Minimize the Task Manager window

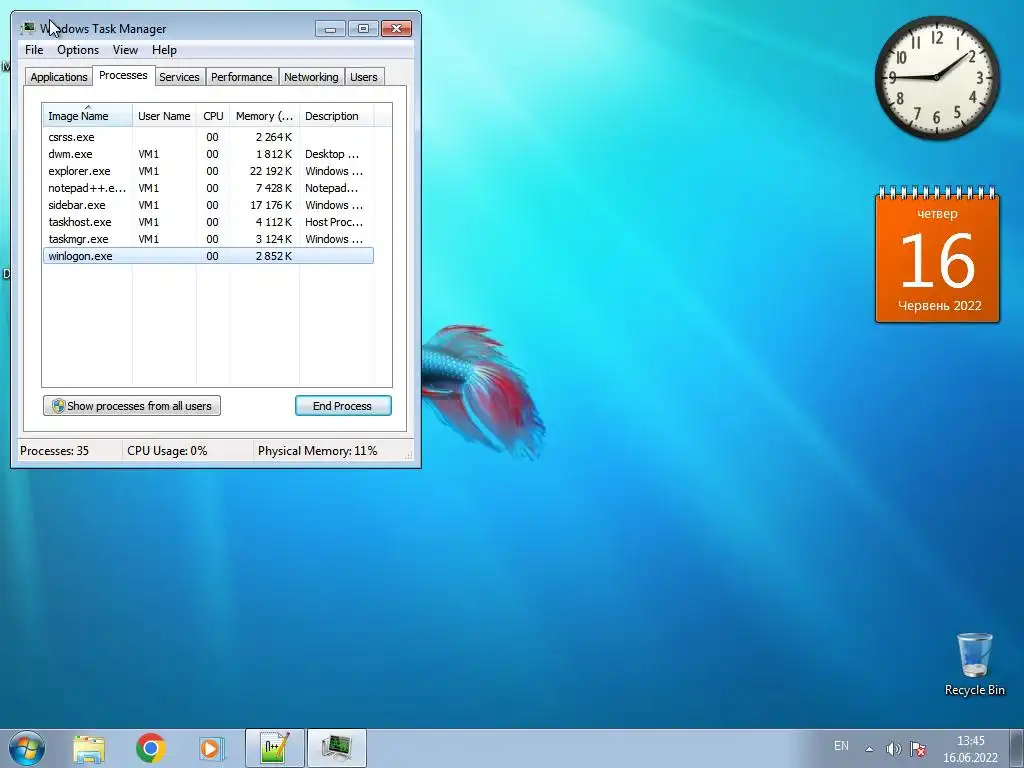tap(330, 29)
